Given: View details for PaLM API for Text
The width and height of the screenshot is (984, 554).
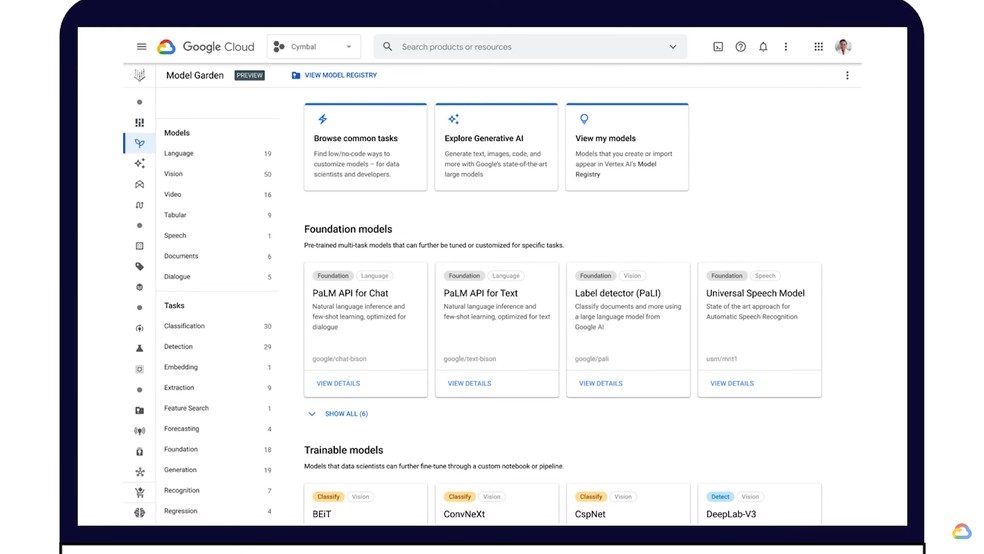Looking at the screenshot, I should [469, 383].
